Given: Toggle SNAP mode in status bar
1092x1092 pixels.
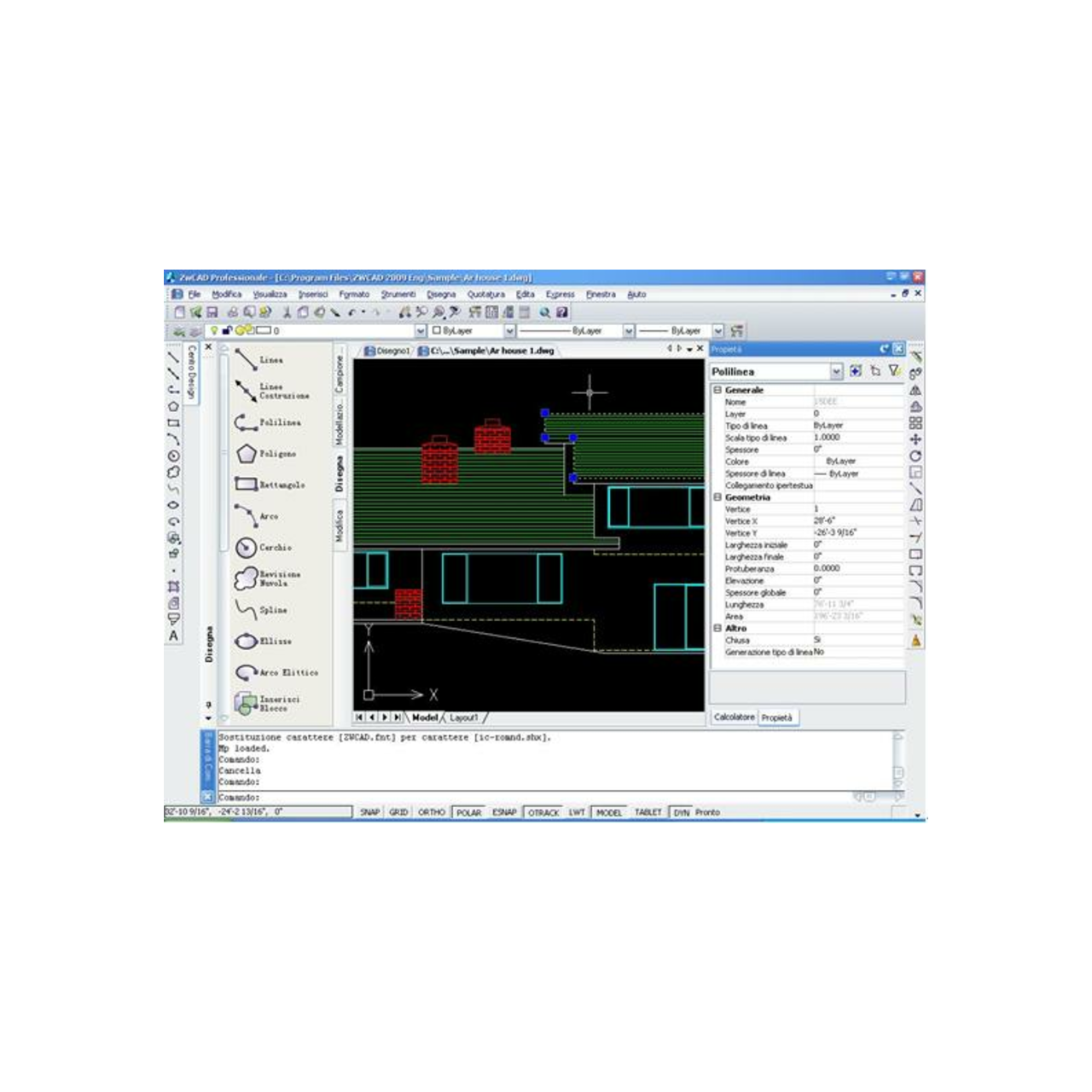Looking at the screenshot, I should (369, 812).
